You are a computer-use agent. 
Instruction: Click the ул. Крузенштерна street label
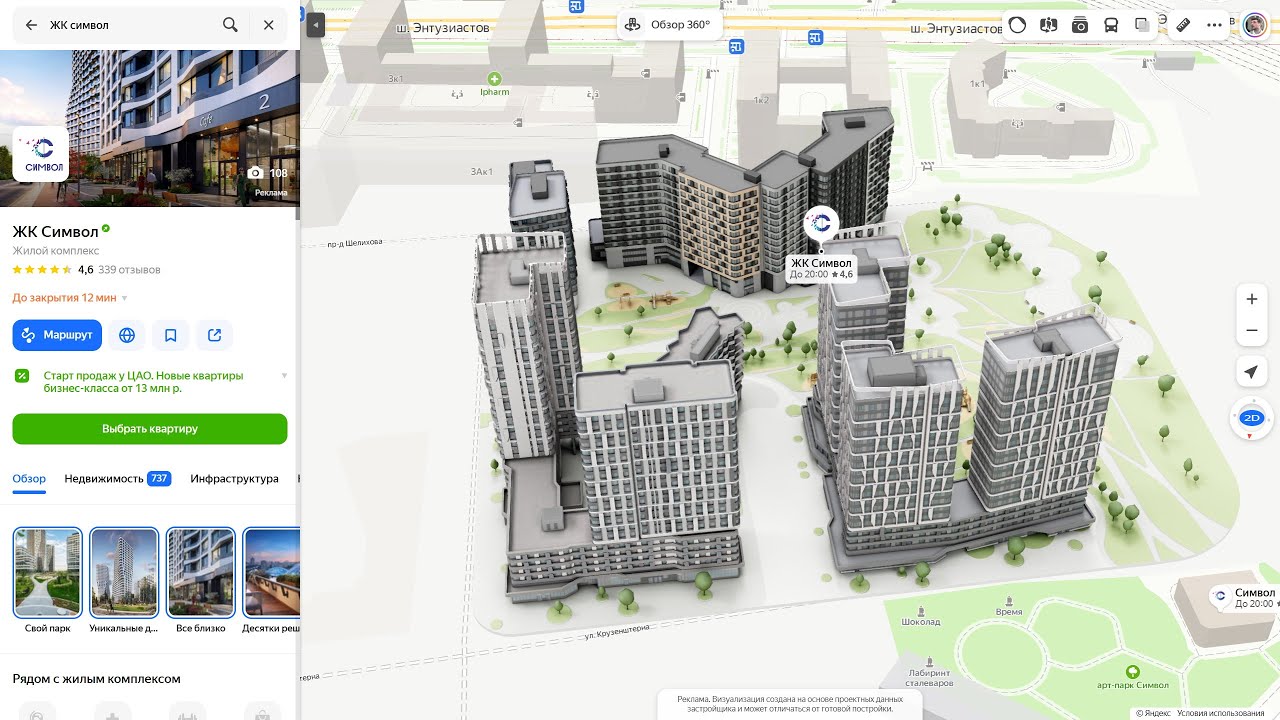click(x=616, y=631)
